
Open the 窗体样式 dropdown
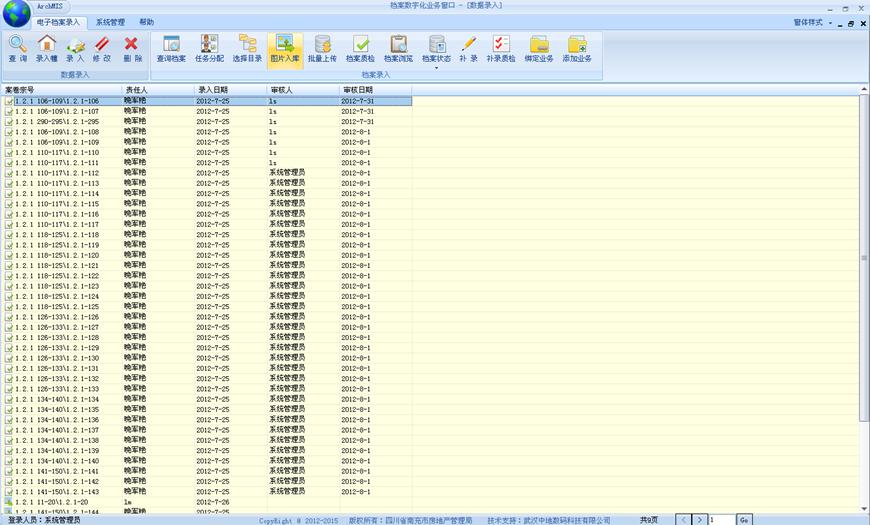(x=813, y=23)
